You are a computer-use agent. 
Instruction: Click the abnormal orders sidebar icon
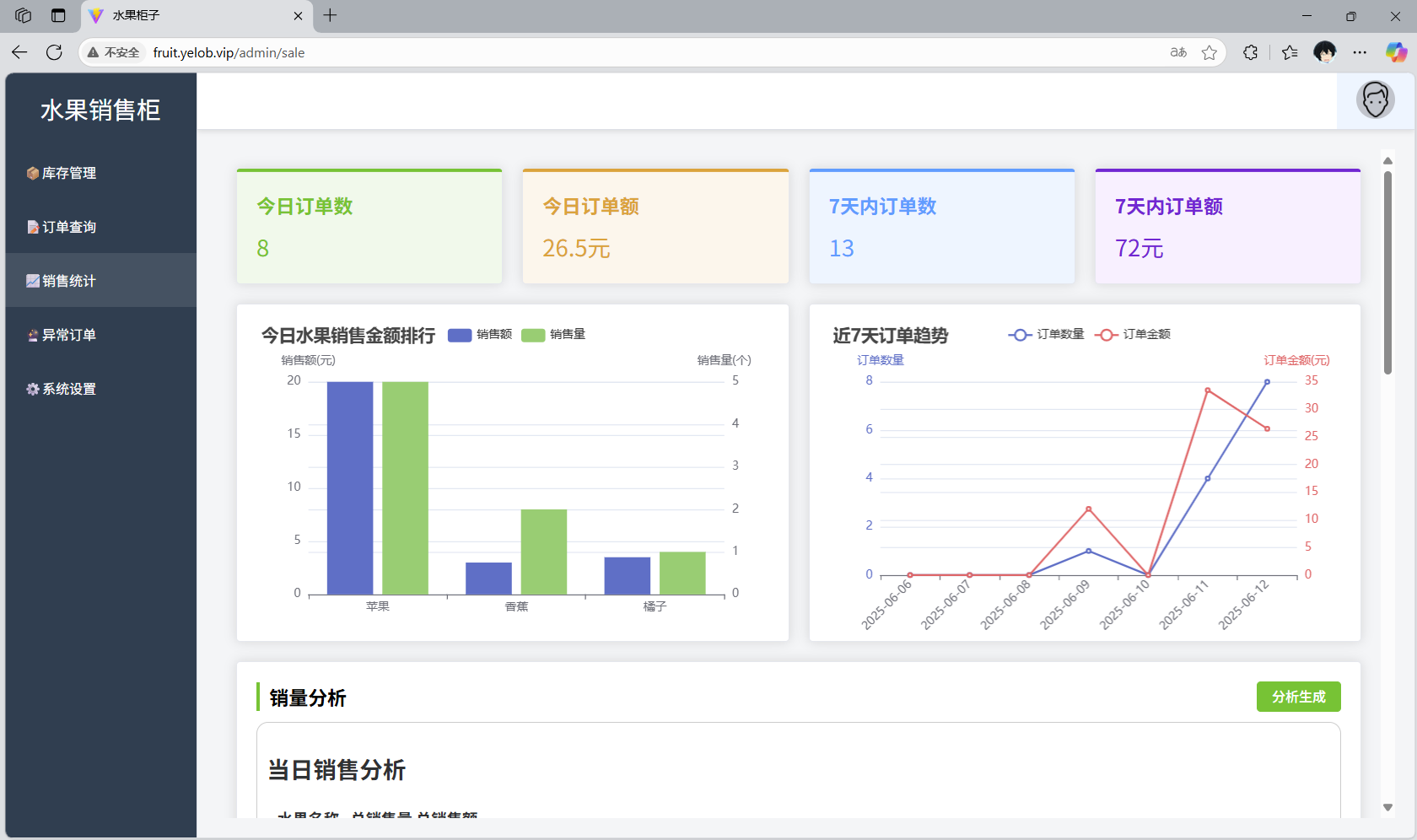pos(32,335)
